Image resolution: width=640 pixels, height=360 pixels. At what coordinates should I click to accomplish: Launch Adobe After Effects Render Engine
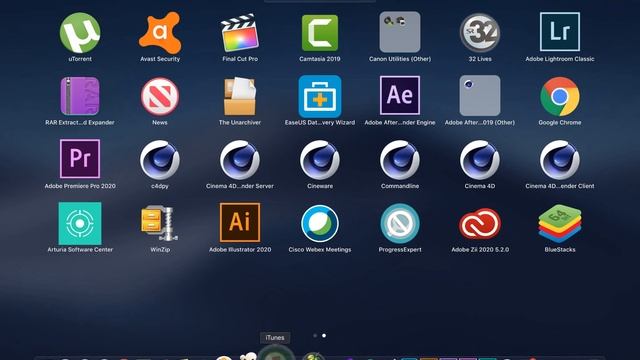(x=400, y=96)
